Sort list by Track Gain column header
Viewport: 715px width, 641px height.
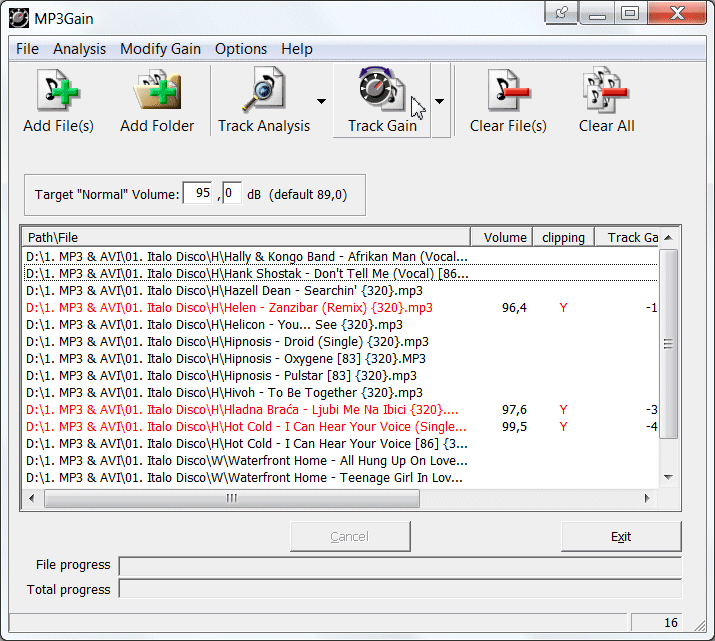[627, 238]
